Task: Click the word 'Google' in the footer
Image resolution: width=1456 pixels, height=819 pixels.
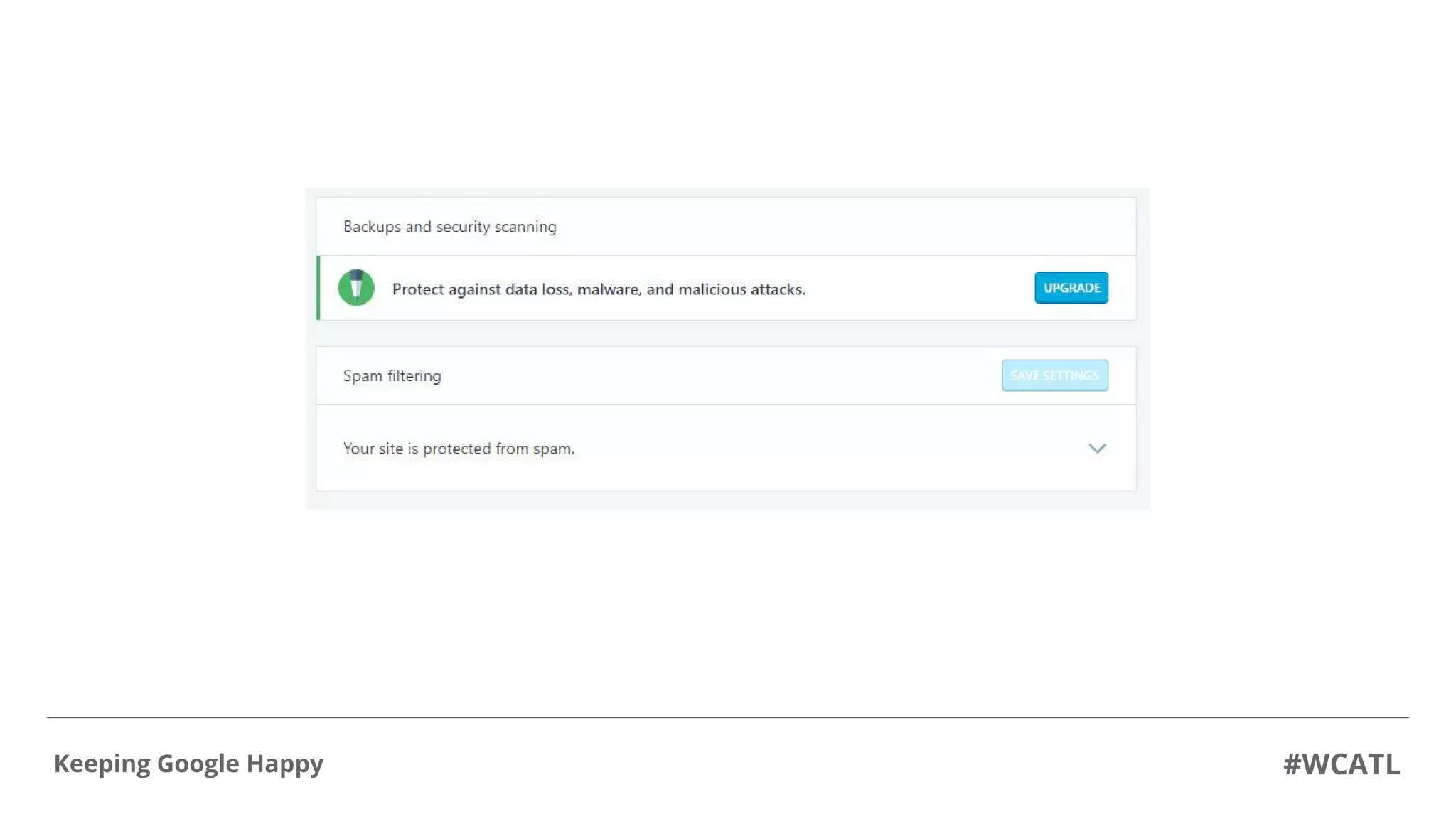Action: pos(198,764)
